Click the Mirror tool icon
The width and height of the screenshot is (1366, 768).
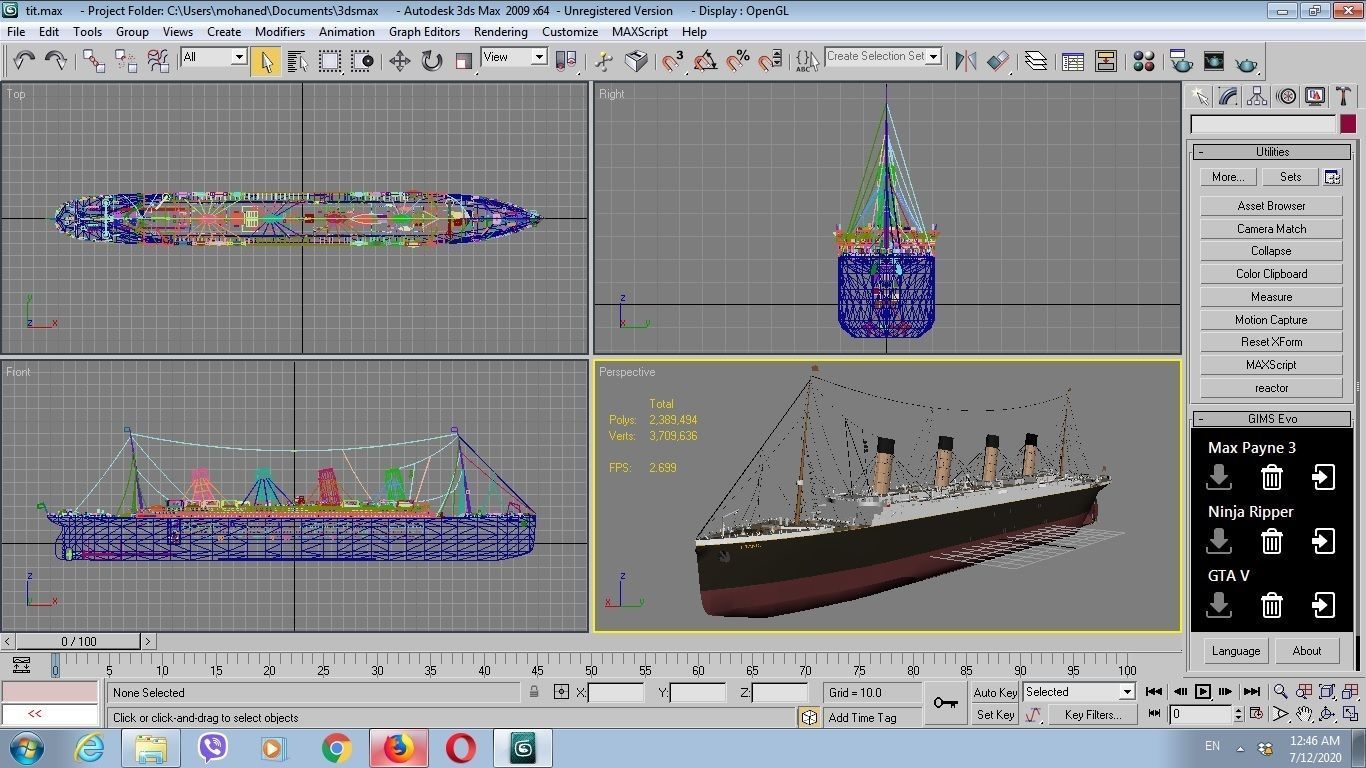click(965, 61)
